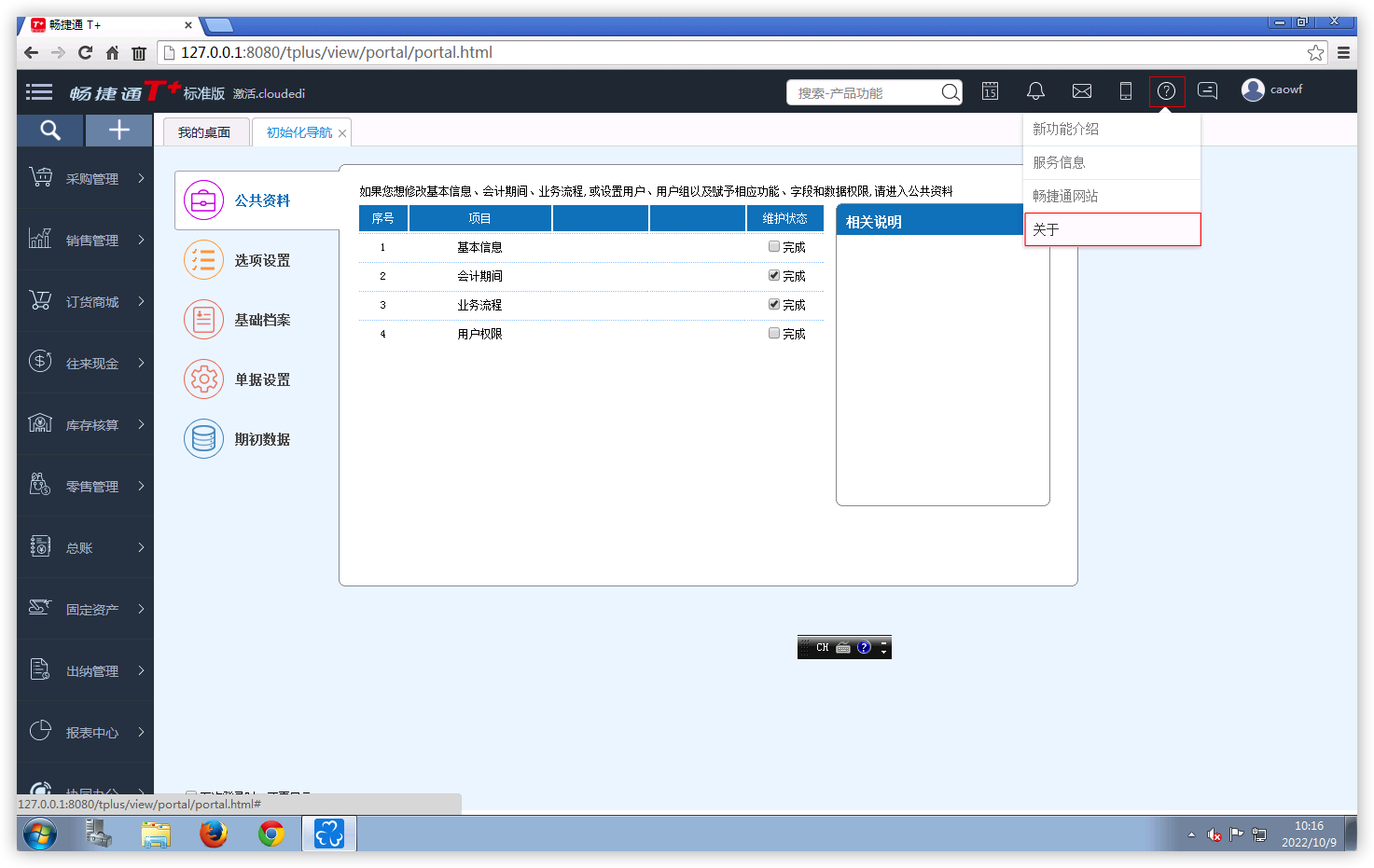Screen dimensions: 1374x868
Task: Click browser reload icon
Action: pyautogui.click(x=85, y=53)
